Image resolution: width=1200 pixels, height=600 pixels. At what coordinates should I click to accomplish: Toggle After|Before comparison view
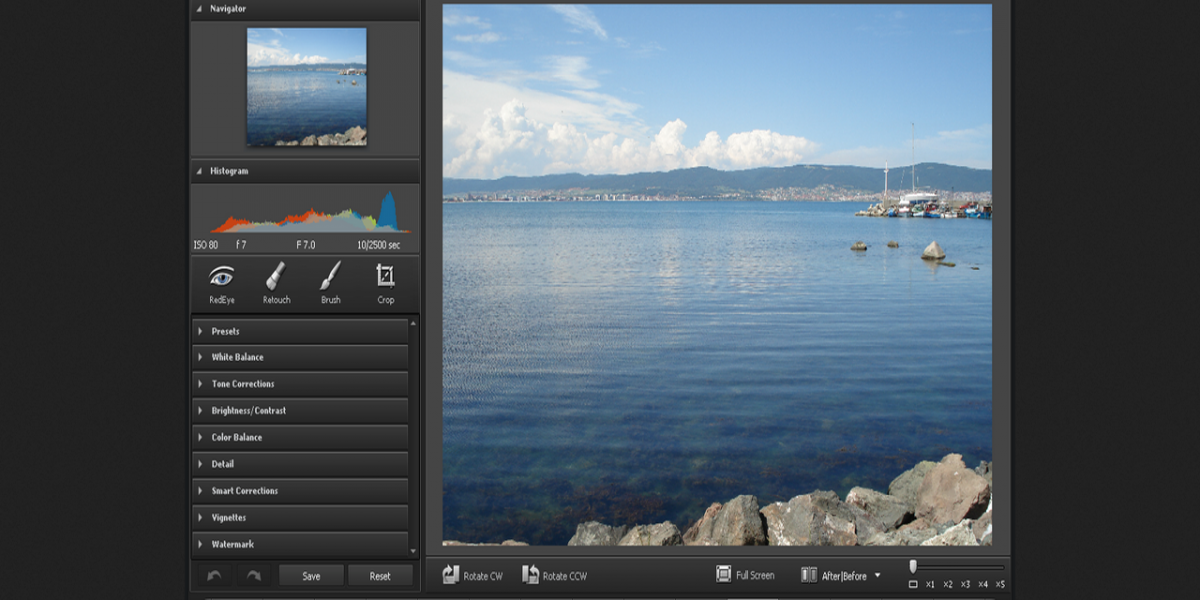834,575
